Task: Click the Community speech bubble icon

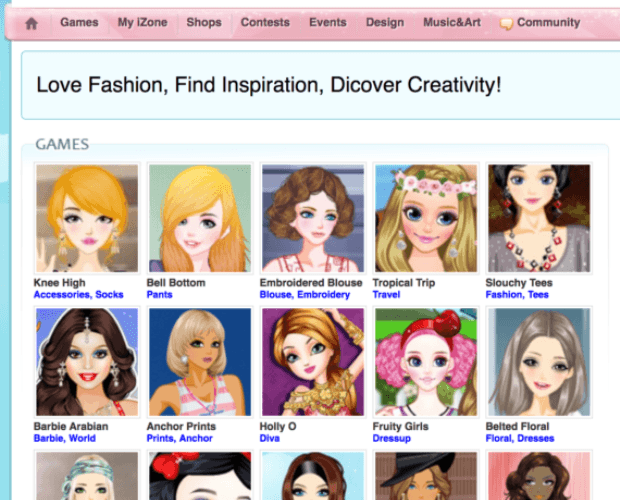Action: pyautogui.click(x=506, y=24)
